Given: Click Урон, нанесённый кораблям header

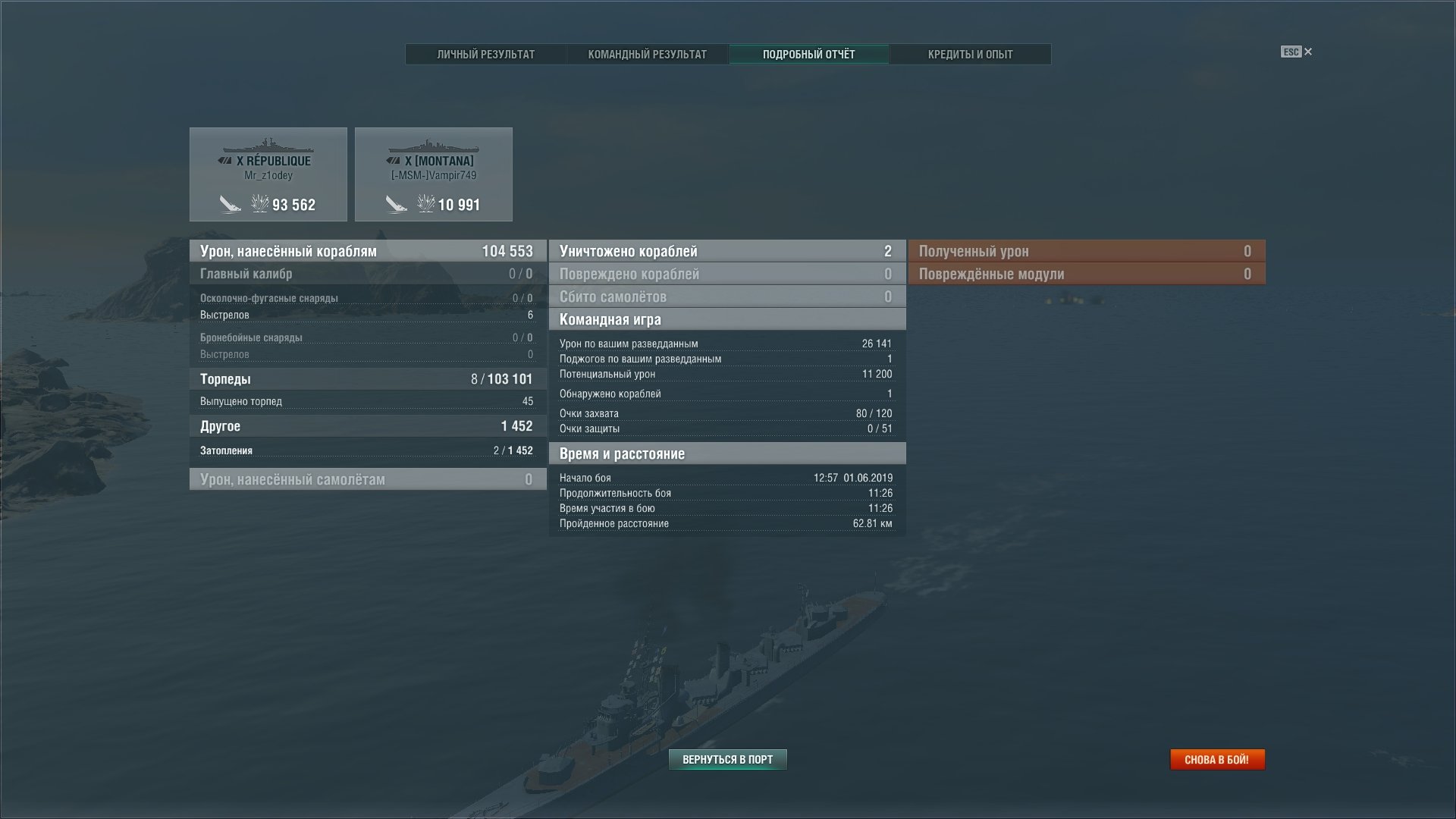Looking at the screenshot, I should pos(368,251).
